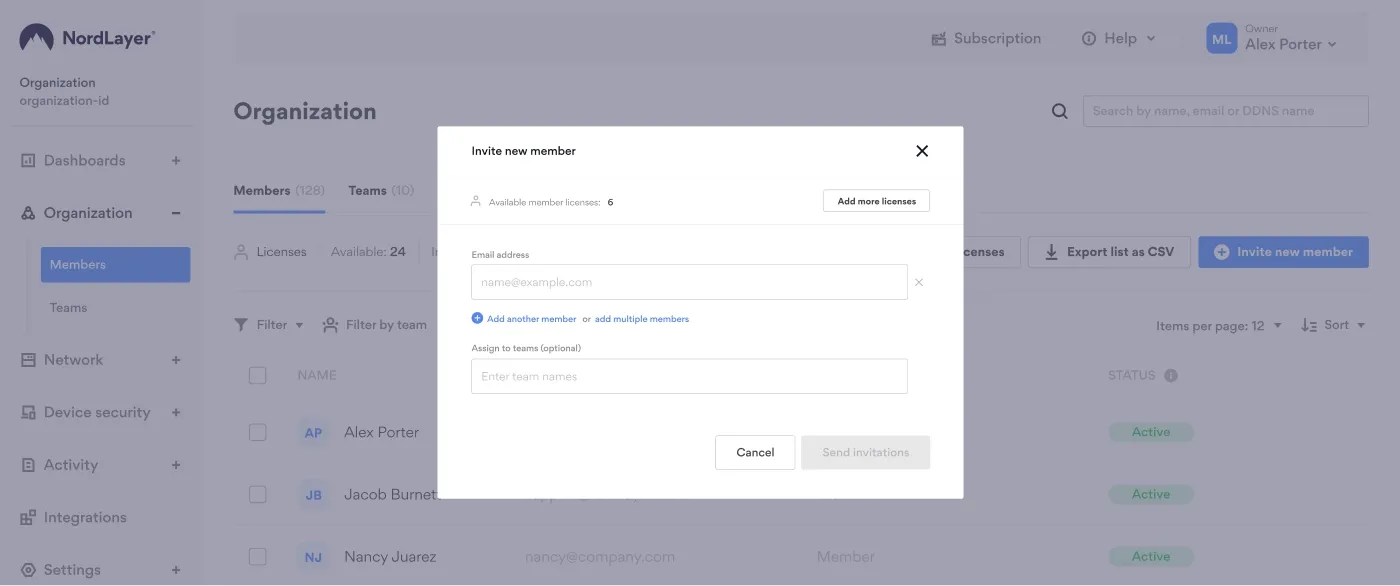Click the plus icon to add another member
Image resolution: width=1400 pixels, height=586 pixels.
click(x=477, y=319)
